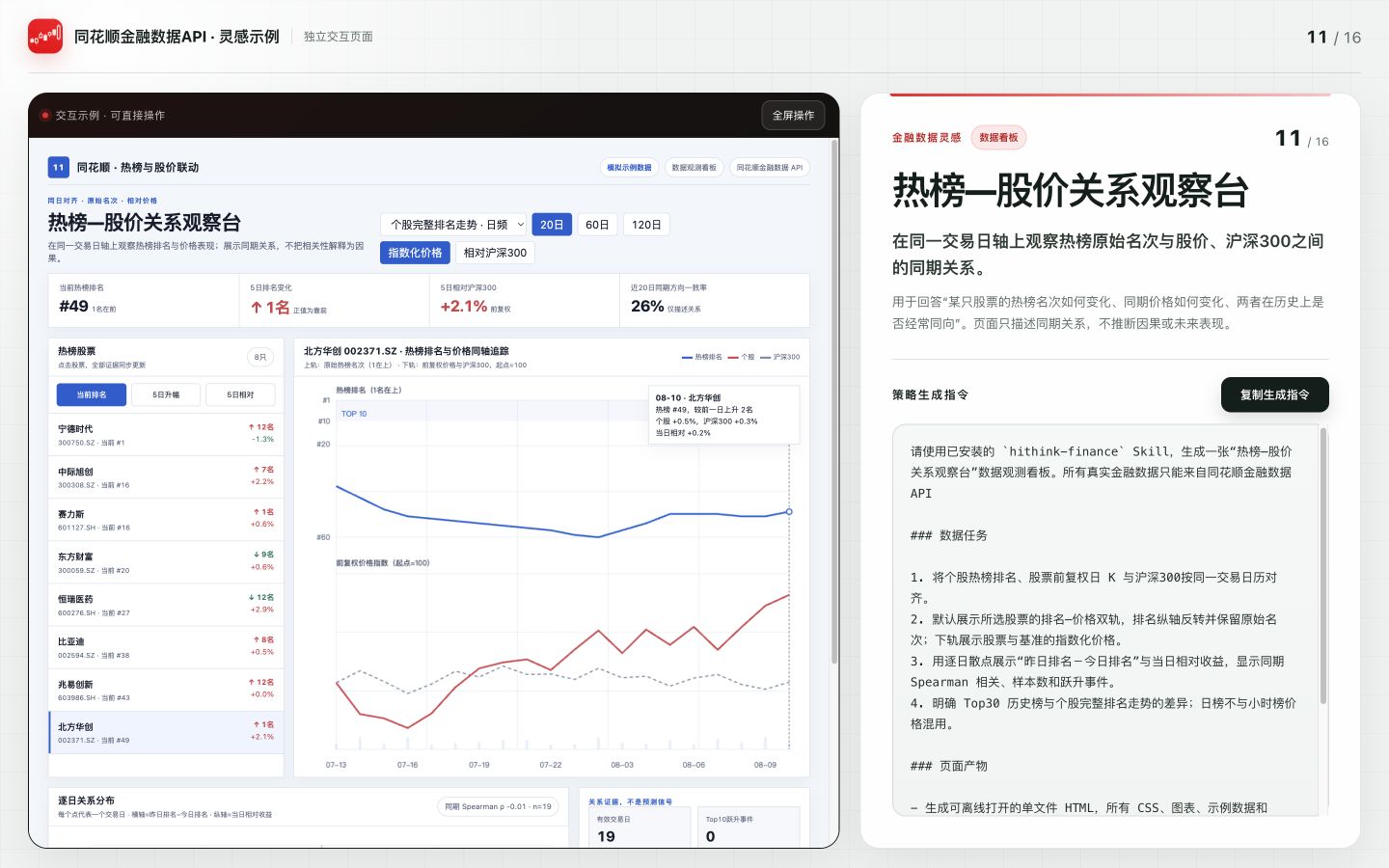Viewport: 1389px width, 868px height.
Task: Click the 热榜排名 blue legend marker
Action: (x=687, y=357)
